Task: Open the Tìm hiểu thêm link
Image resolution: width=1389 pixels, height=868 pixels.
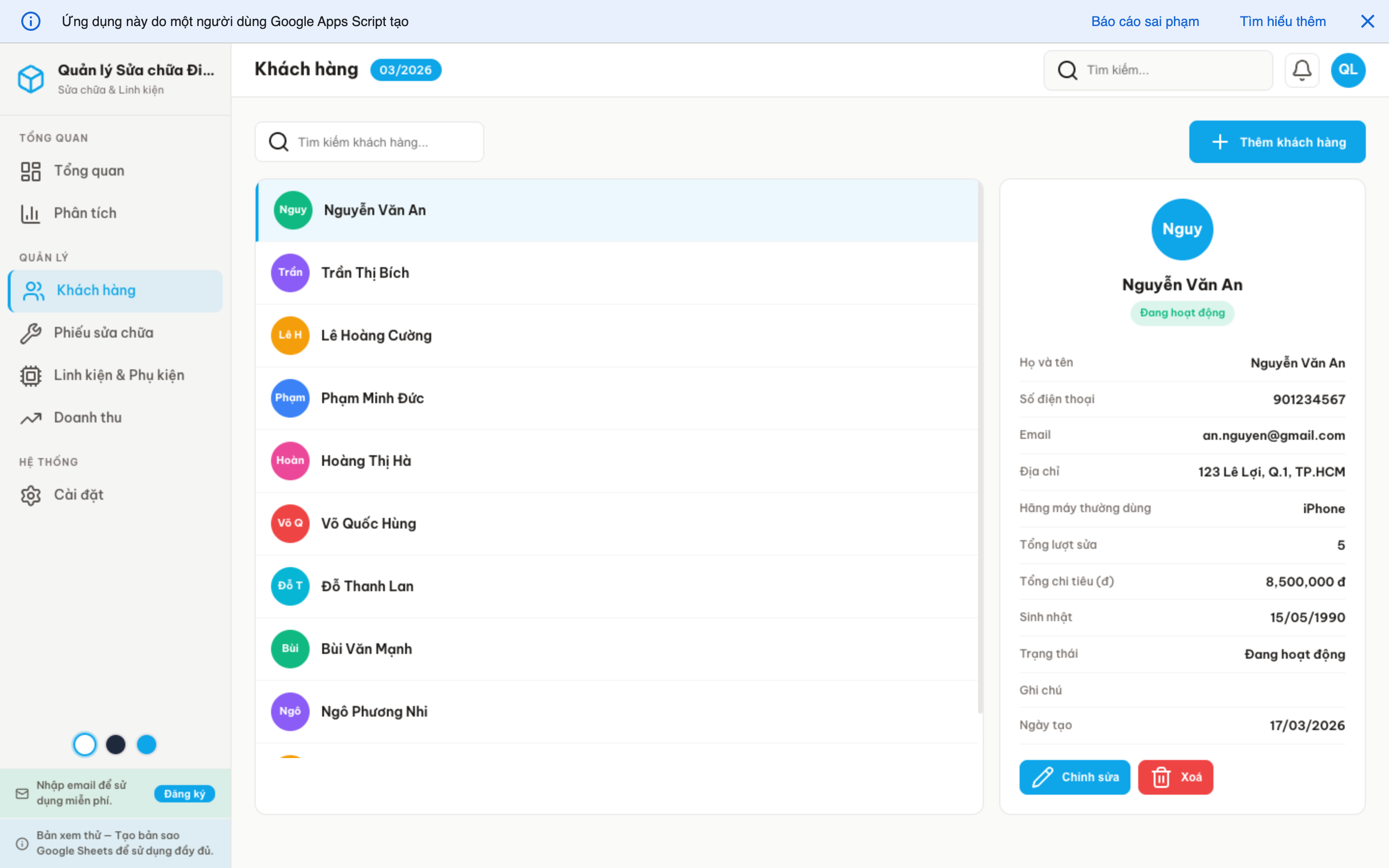Action: click(1283, 21)
